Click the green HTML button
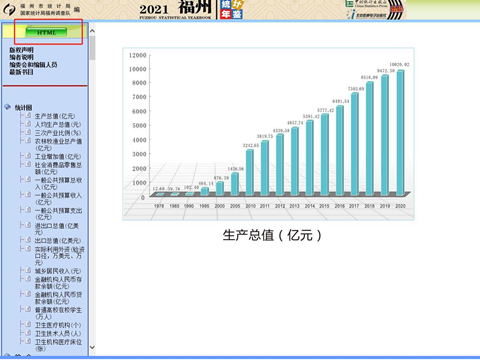This screenshot has height=360, width=480. click(x=46, y=32)
